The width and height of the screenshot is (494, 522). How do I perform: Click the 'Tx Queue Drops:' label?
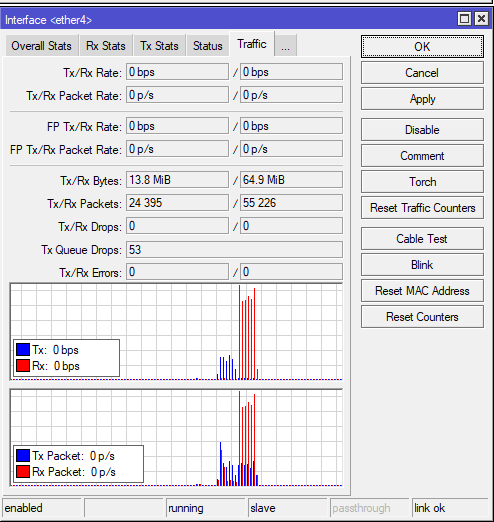[x=82, y=250]
